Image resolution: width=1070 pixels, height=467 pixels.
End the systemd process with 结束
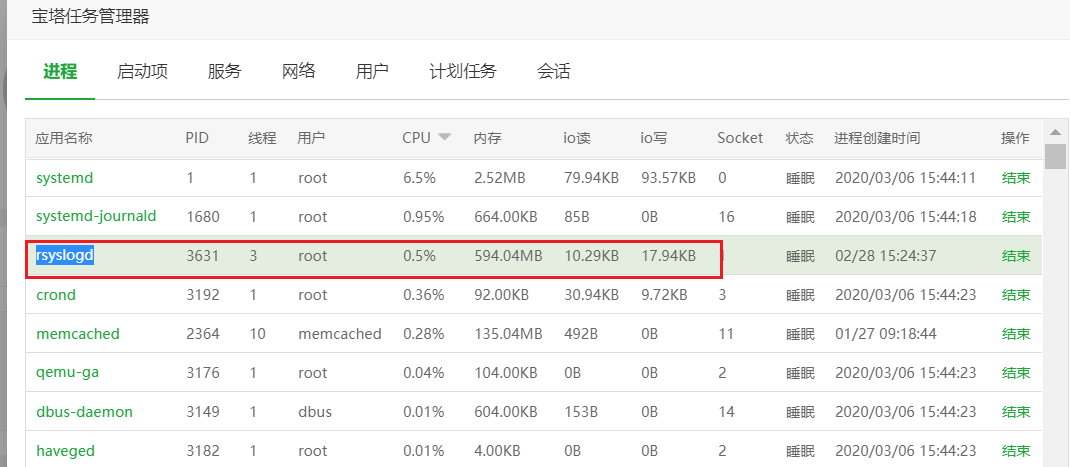[x=1015, y=178]
